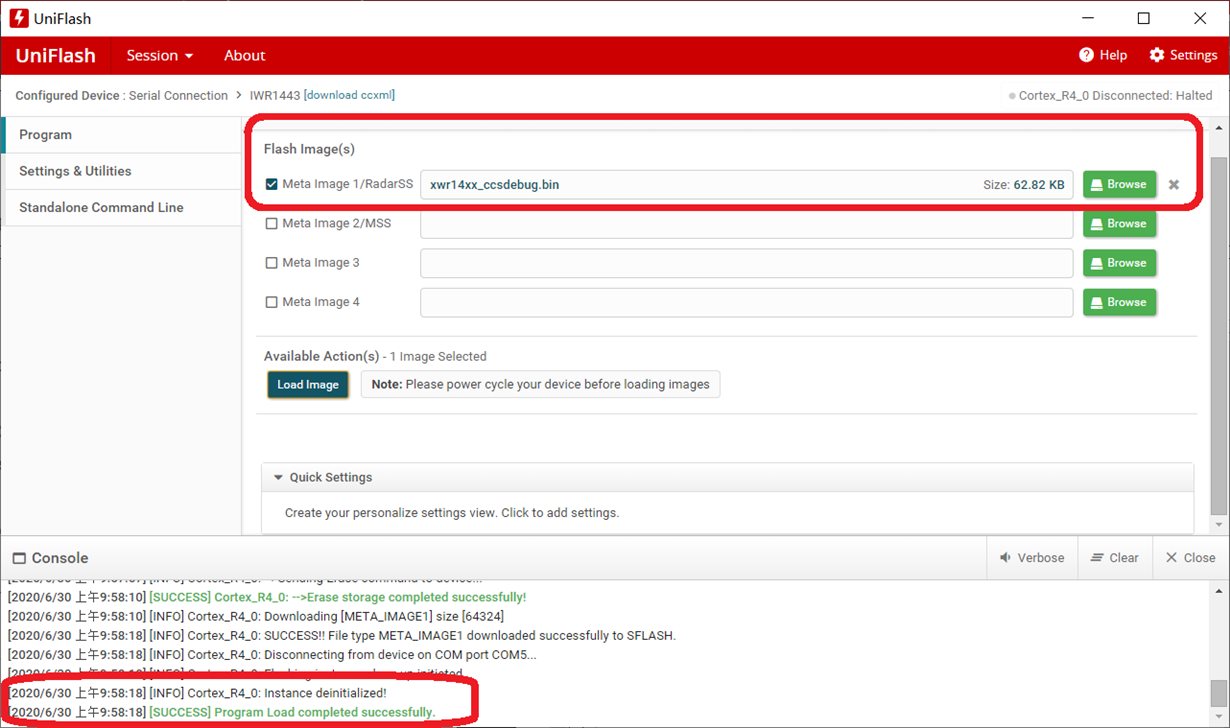Maximize the UniFlash window
Viewport: 1230px width, 728px height.
click(1143, 18)
